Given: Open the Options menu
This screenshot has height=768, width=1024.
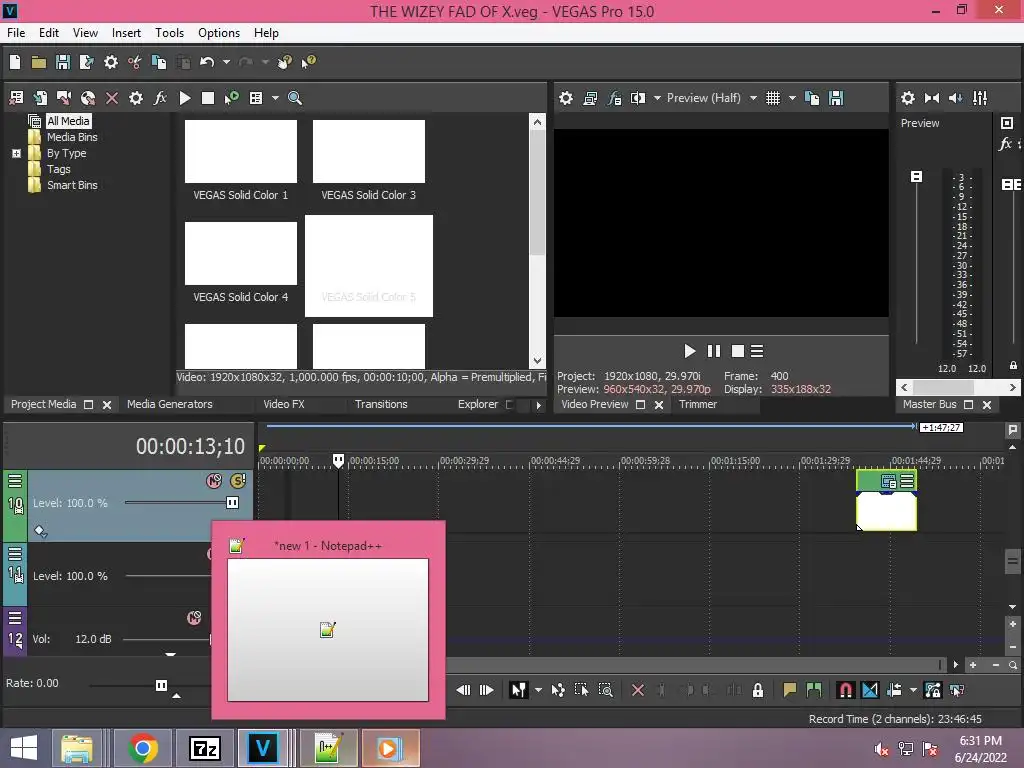Looking at the screenshot, I should tap(219, 33).
